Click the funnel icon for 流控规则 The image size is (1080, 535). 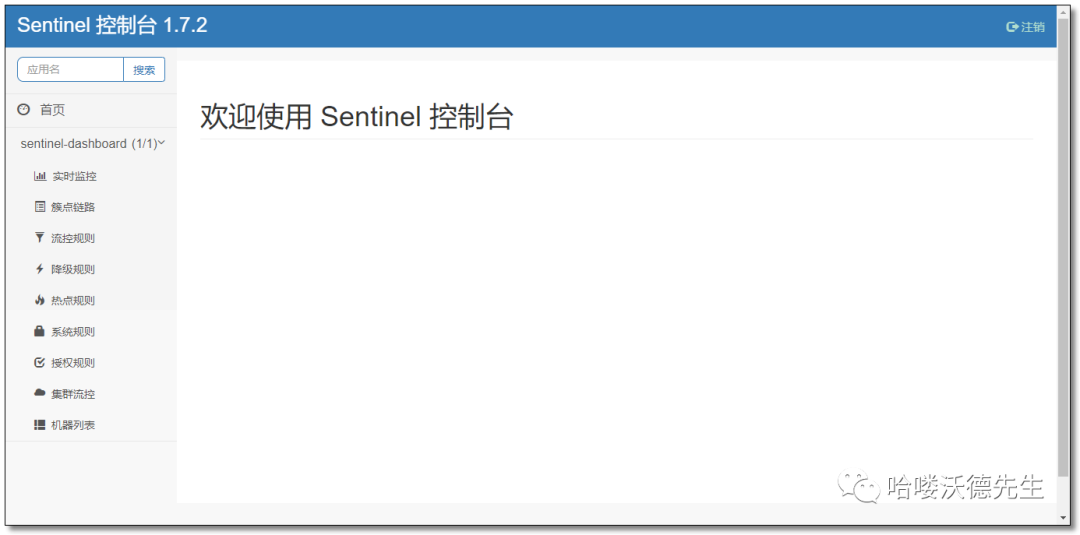point(40,238)
